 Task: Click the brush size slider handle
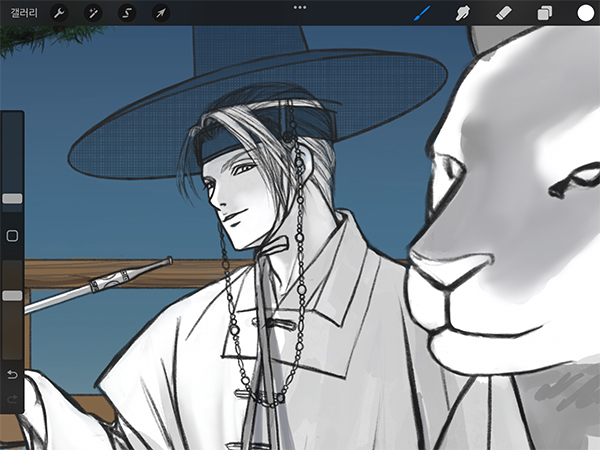(x=12, y=198)
